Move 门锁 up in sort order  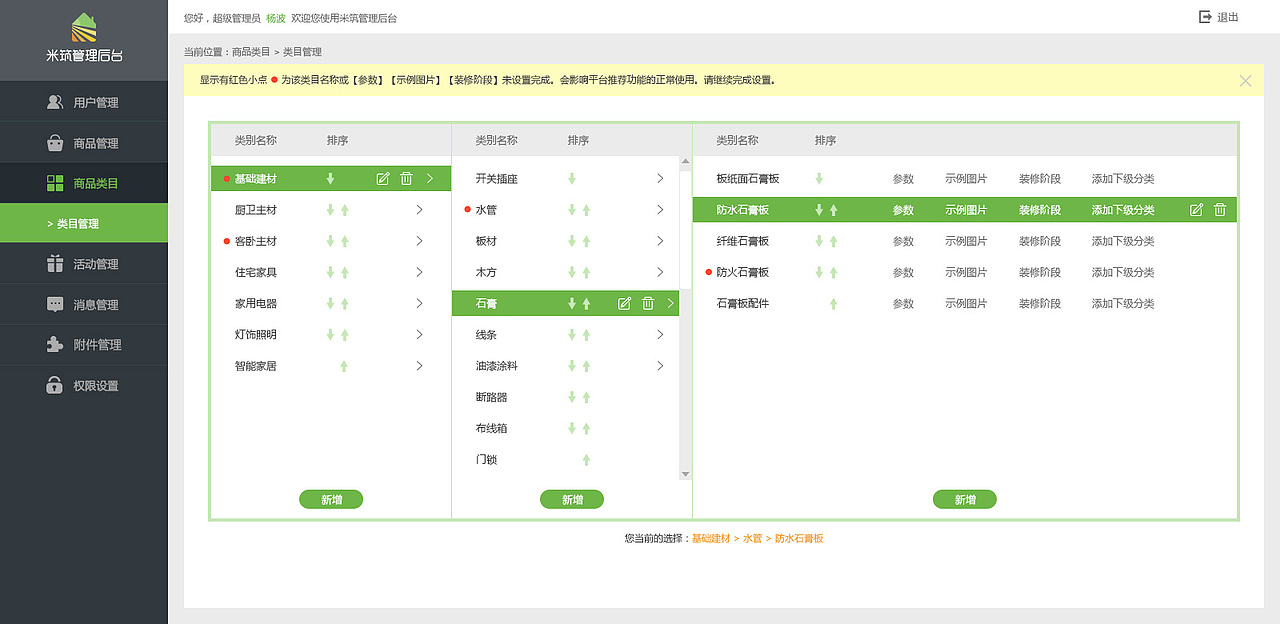point(586,460)
